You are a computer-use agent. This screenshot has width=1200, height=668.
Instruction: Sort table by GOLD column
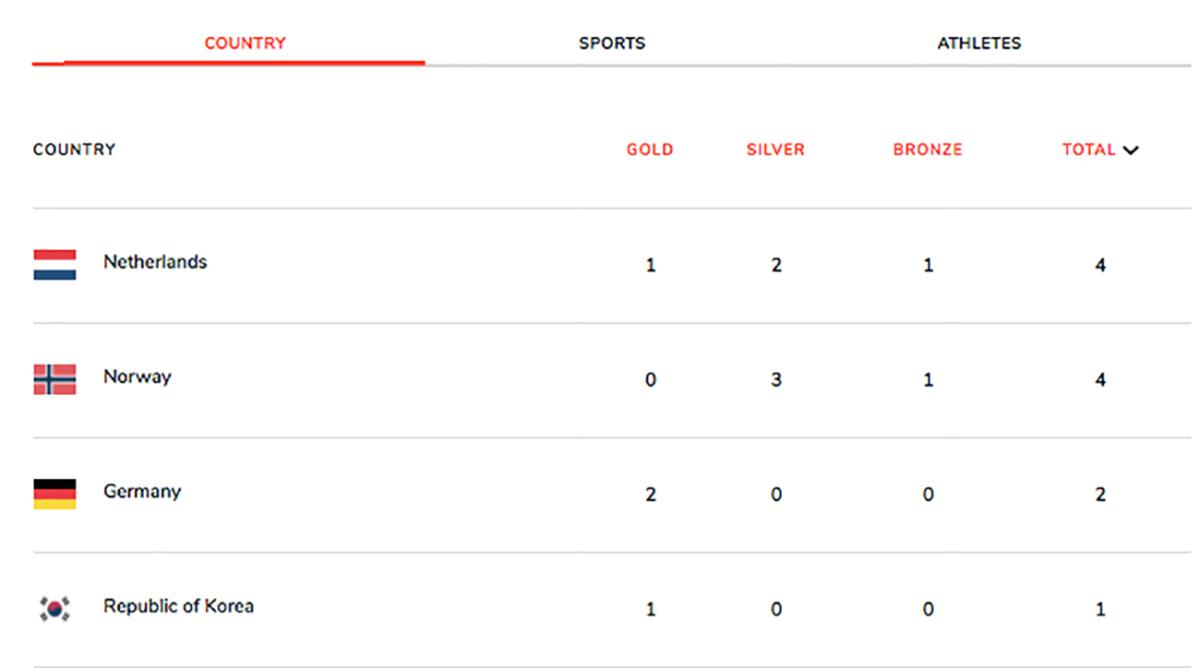(650, 150)
